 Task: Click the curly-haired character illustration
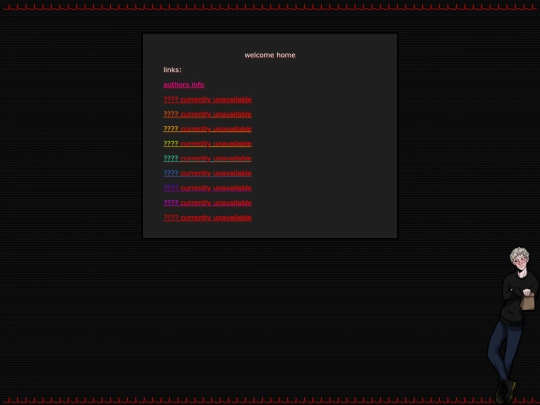(x=513, y=324)
